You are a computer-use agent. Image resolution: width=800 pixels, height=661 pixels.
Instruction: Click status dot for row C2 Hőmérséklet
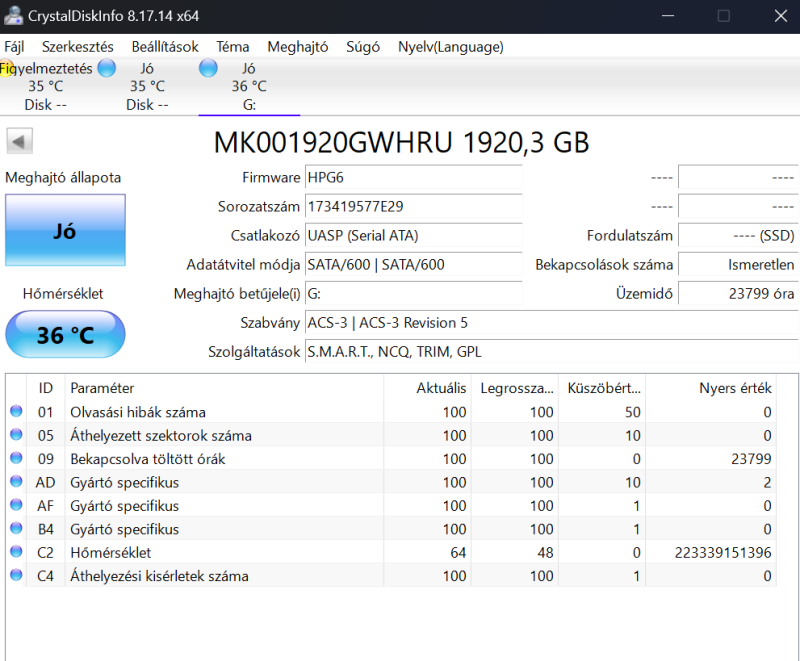(x=16, y=552)
